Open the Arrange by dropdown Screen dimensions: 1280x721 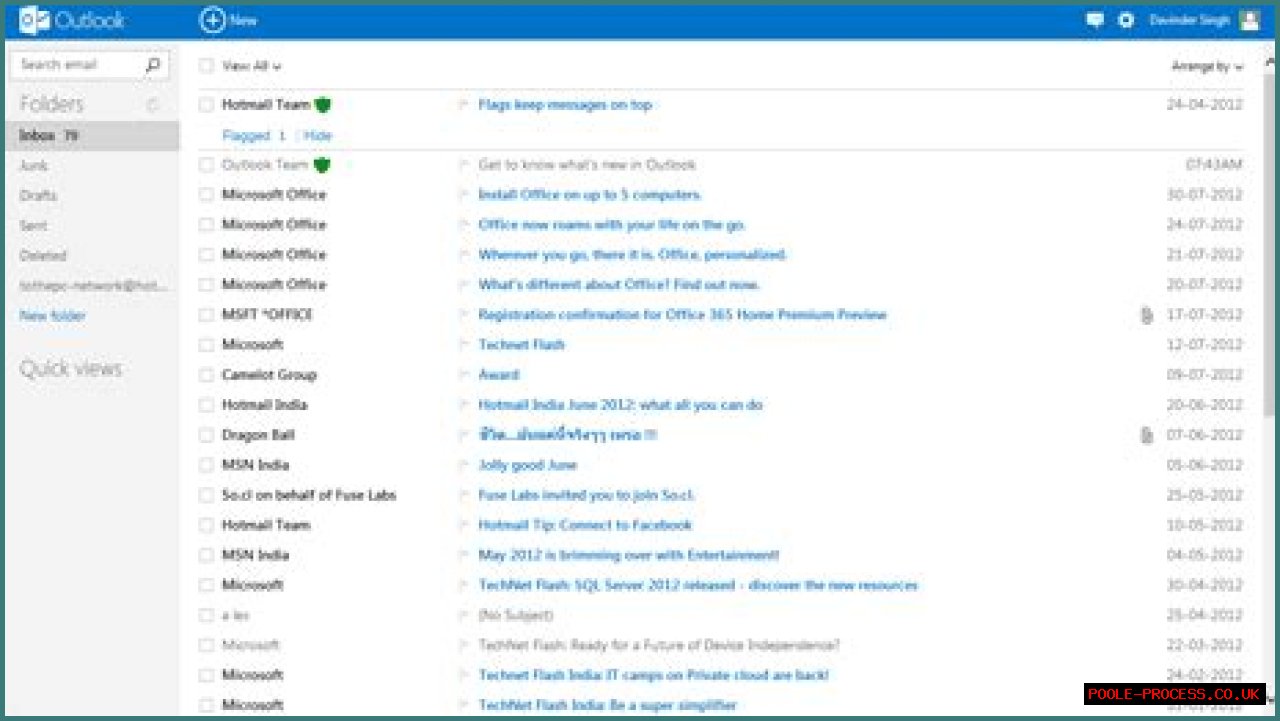[1207, 67]
